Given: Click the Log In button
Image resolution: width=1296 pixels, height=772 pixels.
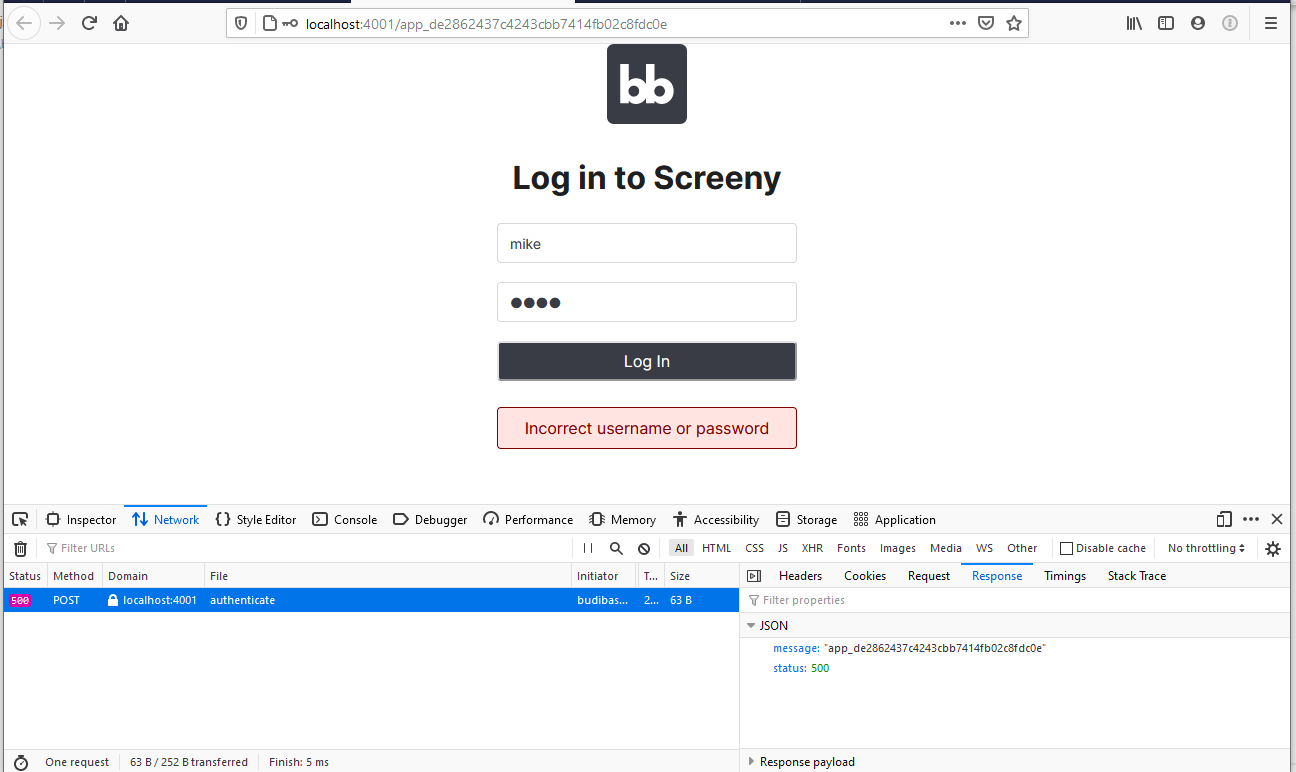Looking at the screenshot, I should [646, 361].
